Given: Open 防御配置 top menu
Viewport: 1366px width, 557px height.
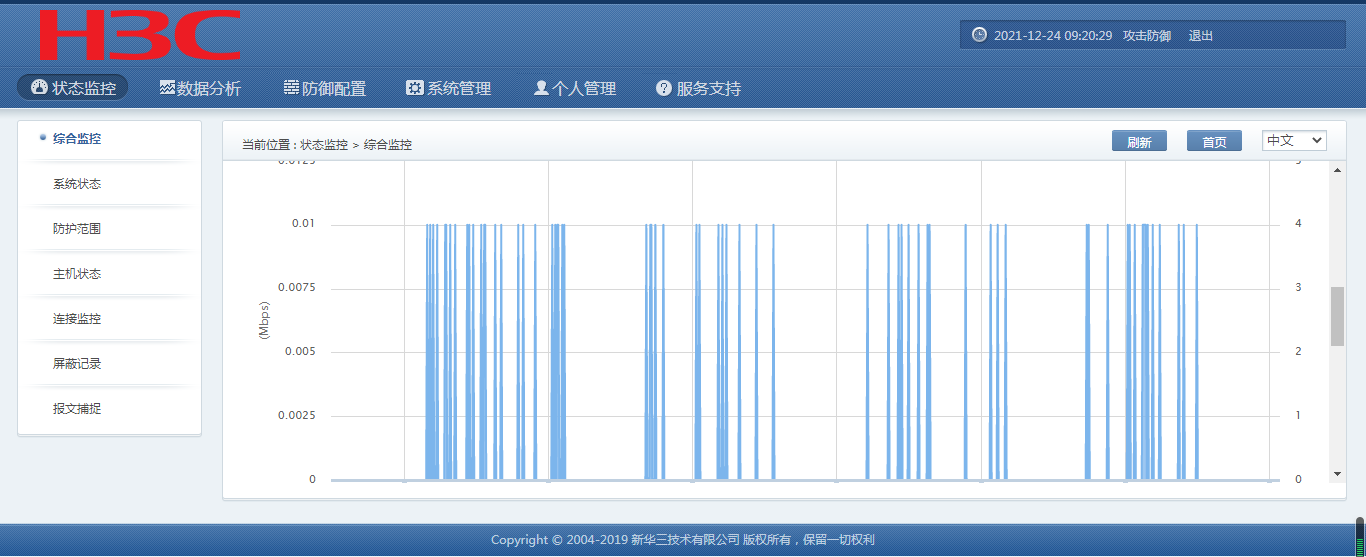Looking at the screenshot, I should tap(324, 88).
